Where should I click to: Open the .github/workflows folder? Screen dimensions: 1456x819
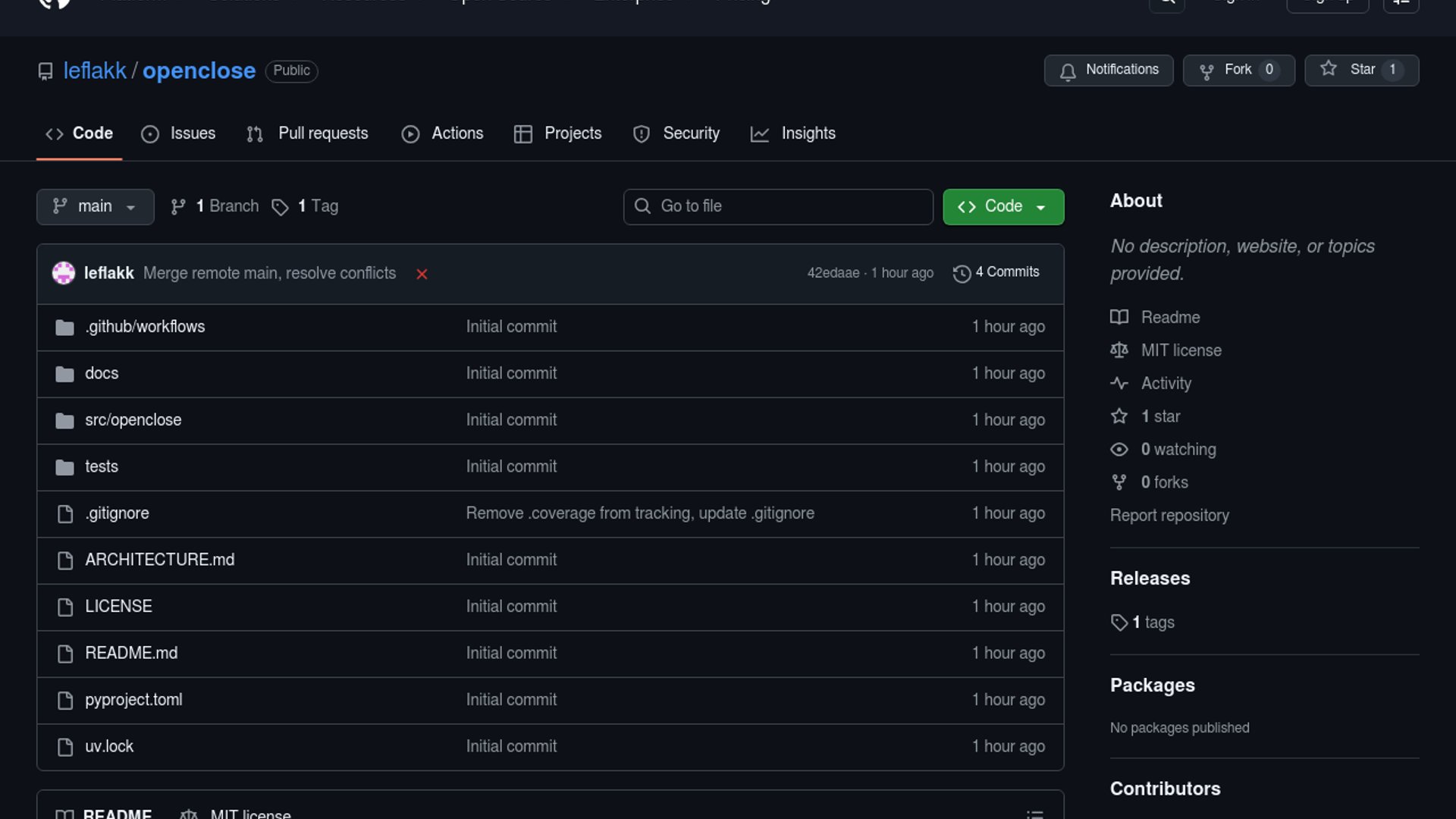pyautogui.click(x=145, y=327)
